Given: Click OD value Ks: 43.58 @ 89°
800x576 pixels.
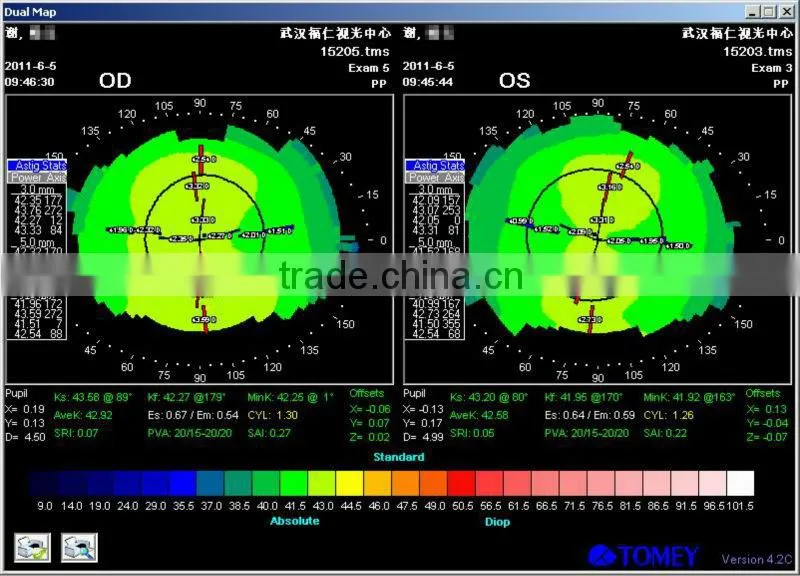Looking at the screenshot, I should pyautogui.click(x=93, y=397).
